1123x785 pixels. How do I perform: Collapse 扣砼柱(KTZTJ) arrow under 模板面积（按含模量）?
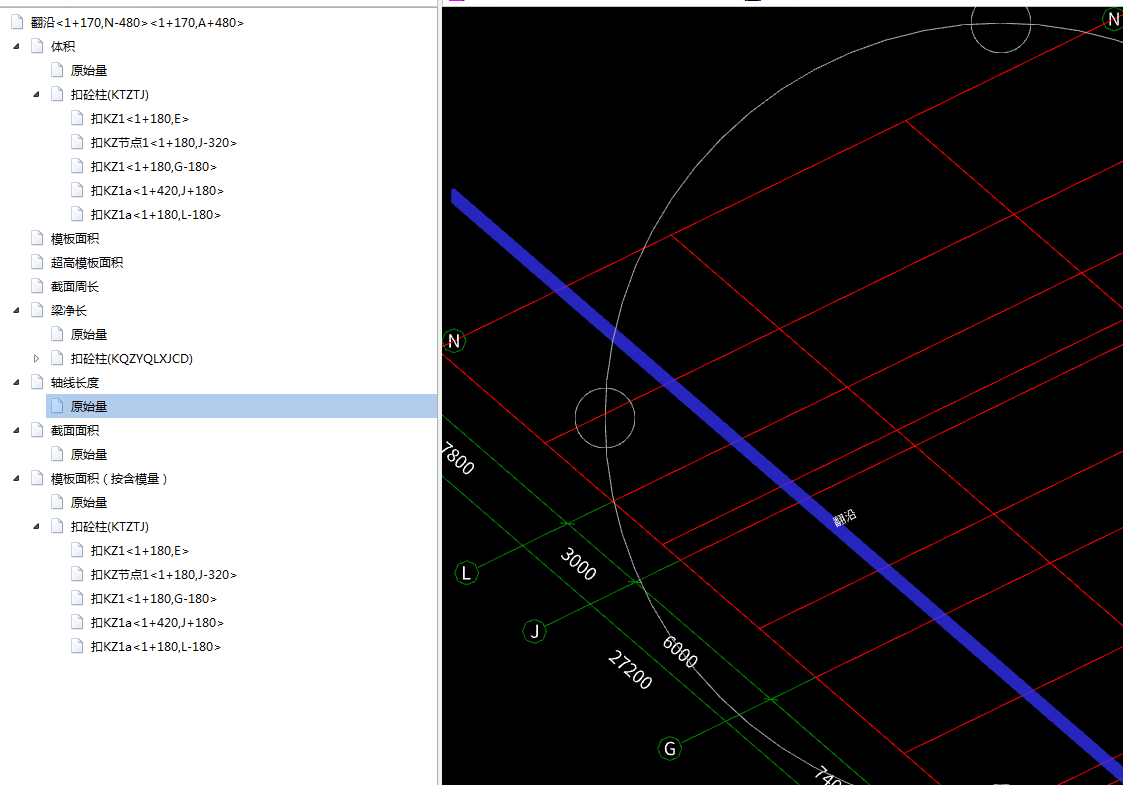click(x=37, y=526)
